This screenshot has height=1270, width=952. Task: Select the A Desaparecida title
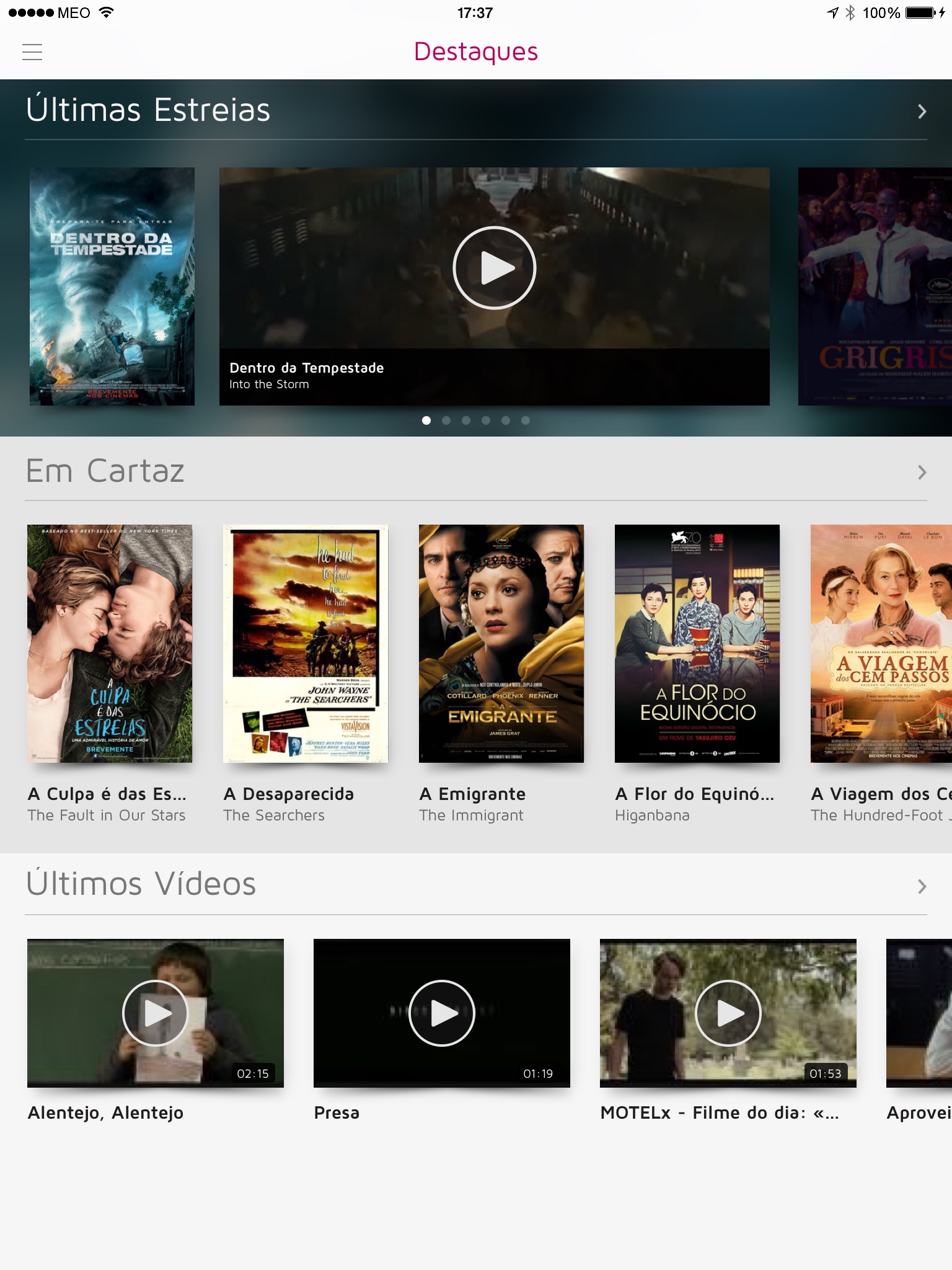click(289, 794)
